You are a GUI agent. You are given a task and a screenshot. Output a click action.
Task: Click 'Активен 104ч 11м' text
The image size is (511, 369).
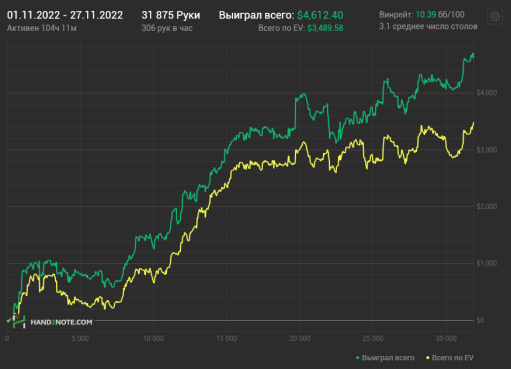pyautogui.click(x=42, y=28)
